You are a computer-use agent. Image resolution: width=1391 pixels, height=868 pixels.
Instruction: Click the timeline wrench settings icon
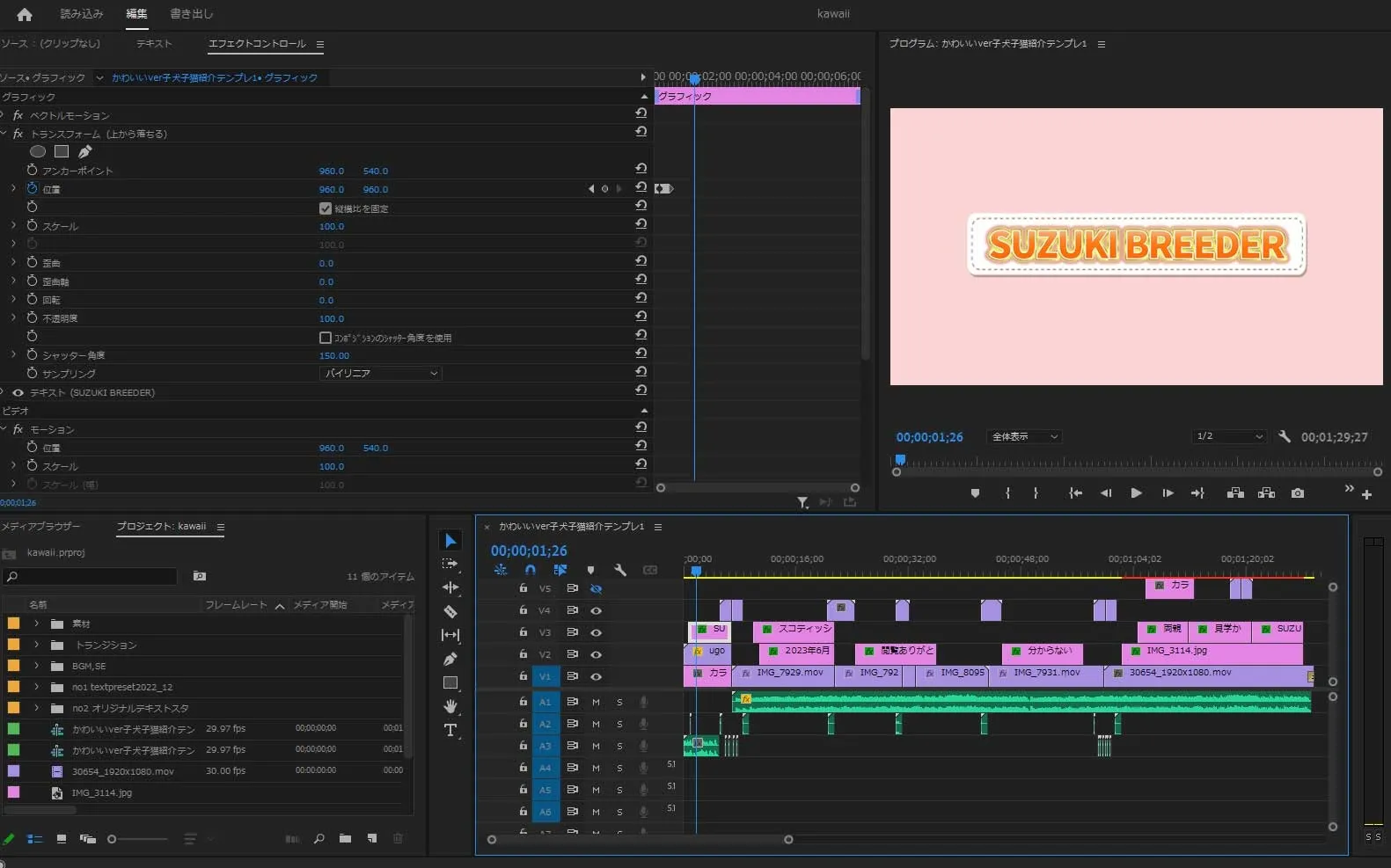click(620, 570)
